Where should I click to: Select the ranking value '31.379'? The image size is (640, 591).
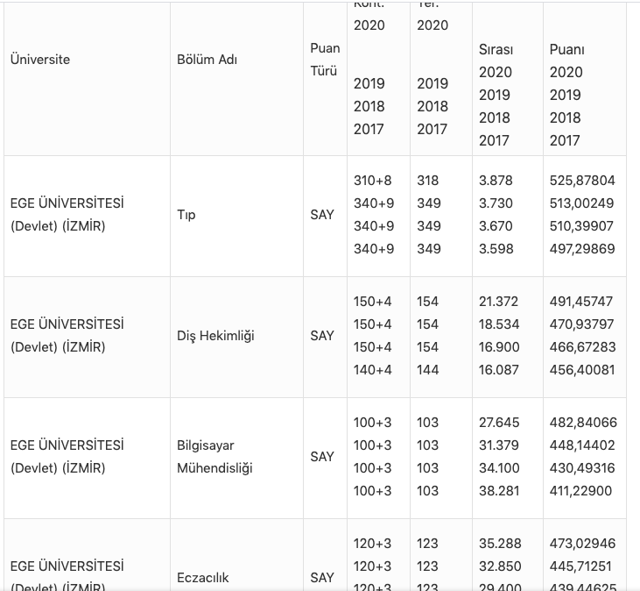click(499, 445)
